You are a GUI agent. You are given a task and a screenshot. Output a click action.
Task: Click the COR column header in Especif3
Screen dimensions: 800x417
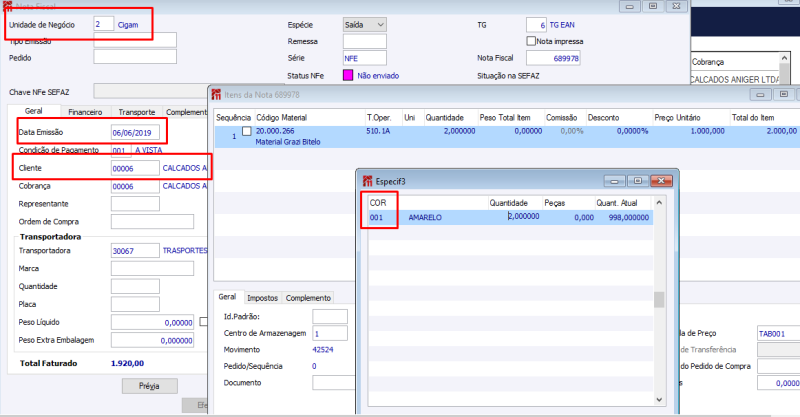[378, 203]
